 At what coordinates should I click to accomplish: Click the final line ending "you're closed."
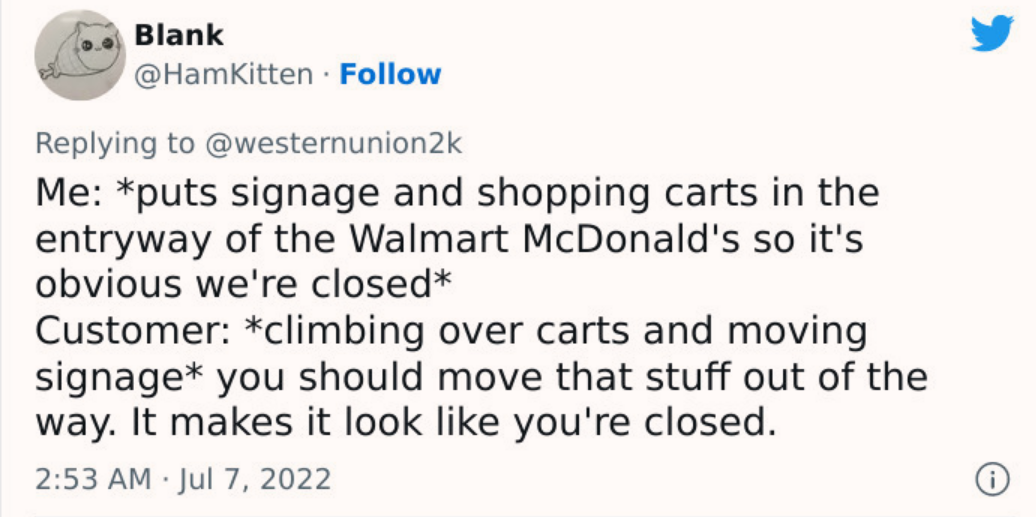405,423
